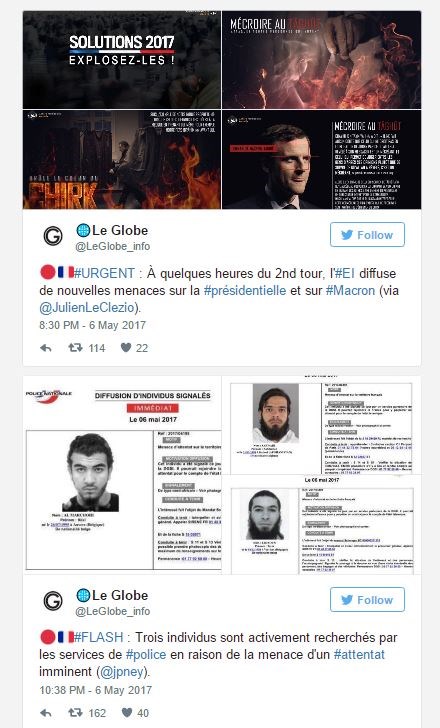440x728 pixels.
Task: Open the @LeGlobe_info handle on second tweet
Action: tap(113, 611)
